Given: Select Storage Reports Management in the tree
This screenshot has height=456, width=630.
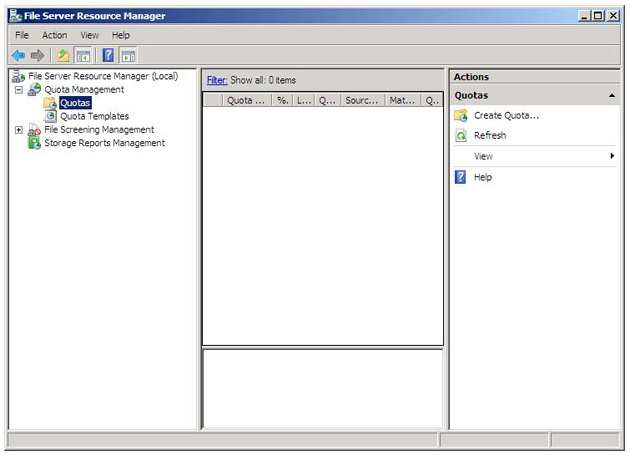Looking at the screenshot, I should [104, 143].
